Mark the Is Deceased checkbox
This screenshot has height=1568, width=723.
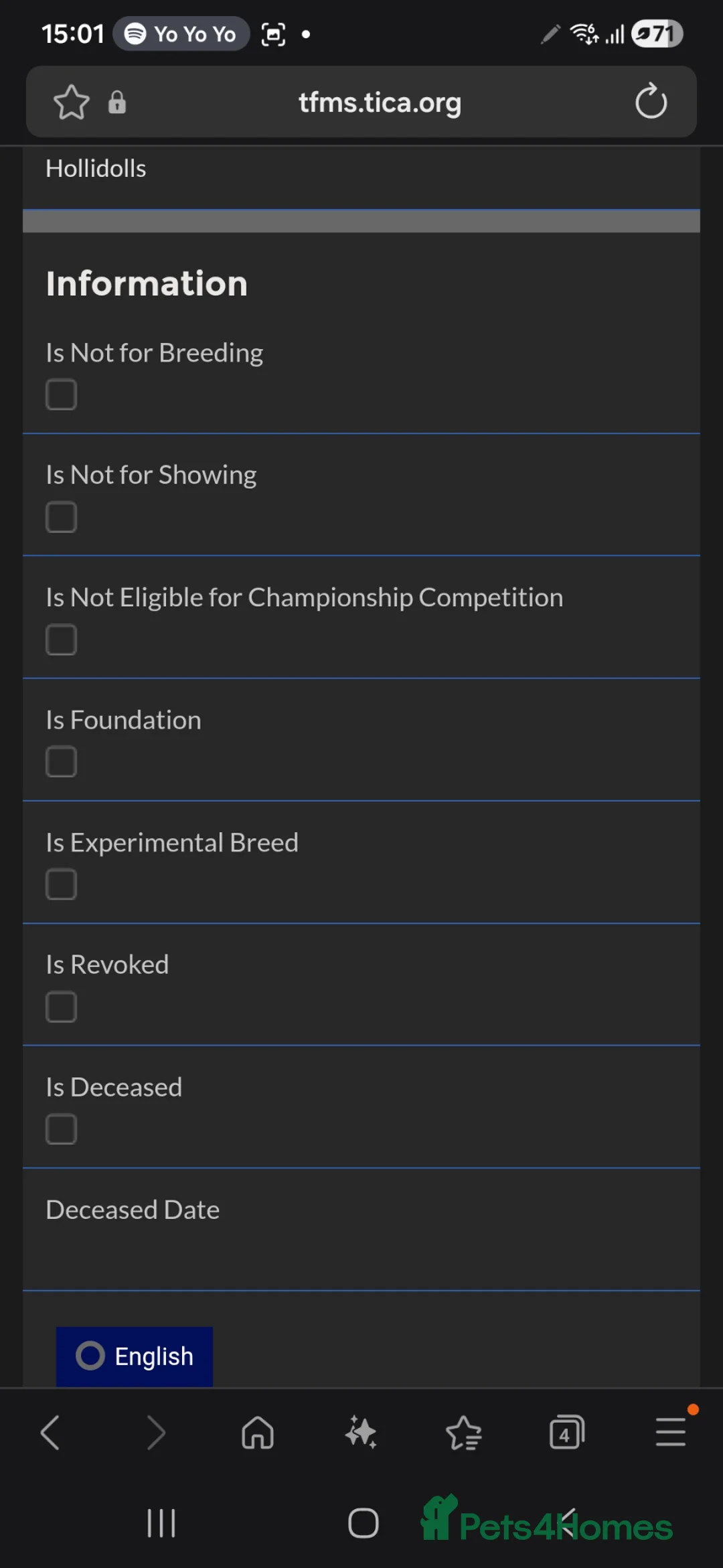tap(61, 1129)
